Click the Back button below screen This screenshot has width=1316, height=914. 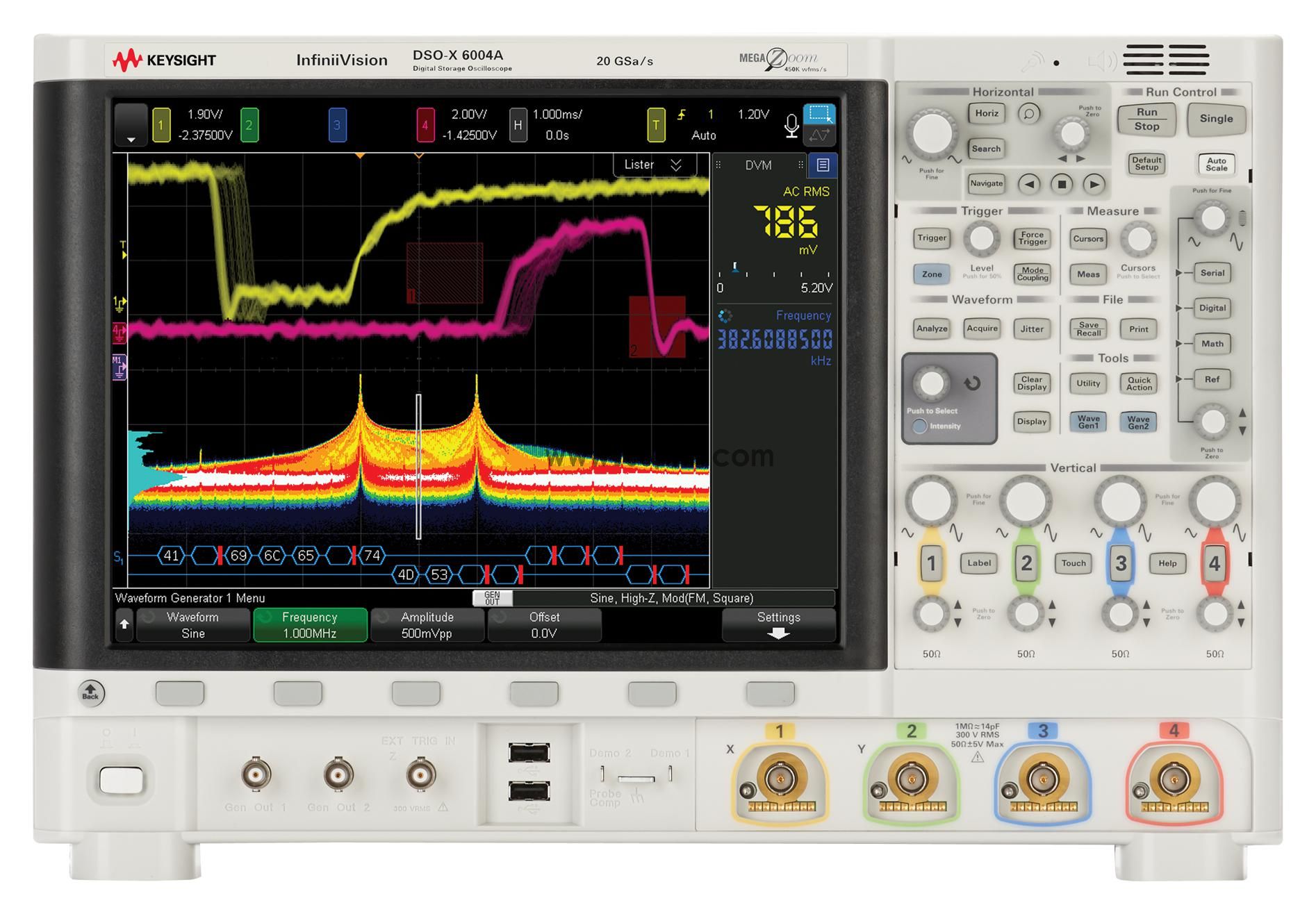click(x=91, y=693)
